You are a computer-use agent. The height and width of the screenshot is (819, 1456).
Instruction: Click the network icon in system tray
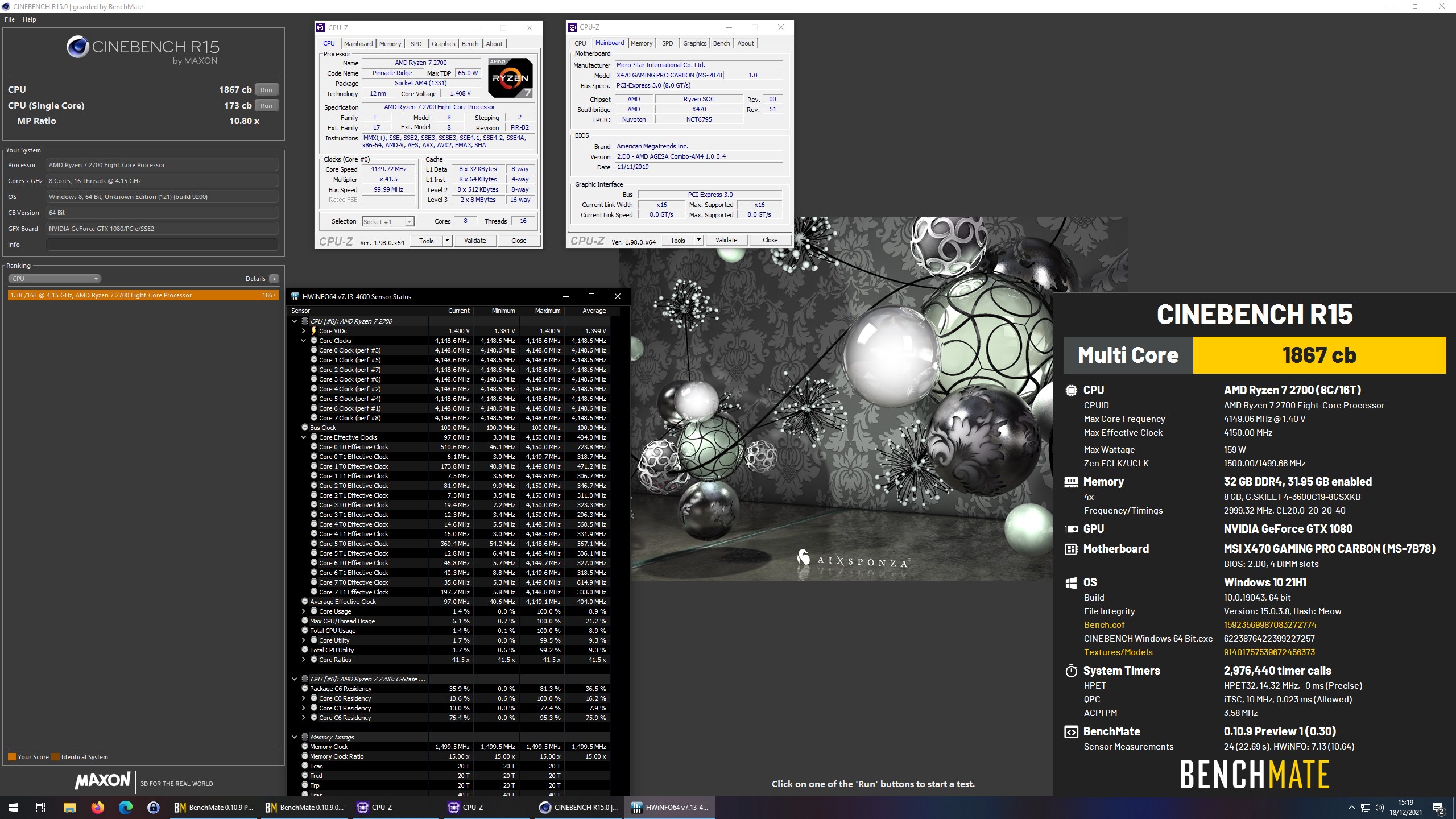pos(1366,808)
